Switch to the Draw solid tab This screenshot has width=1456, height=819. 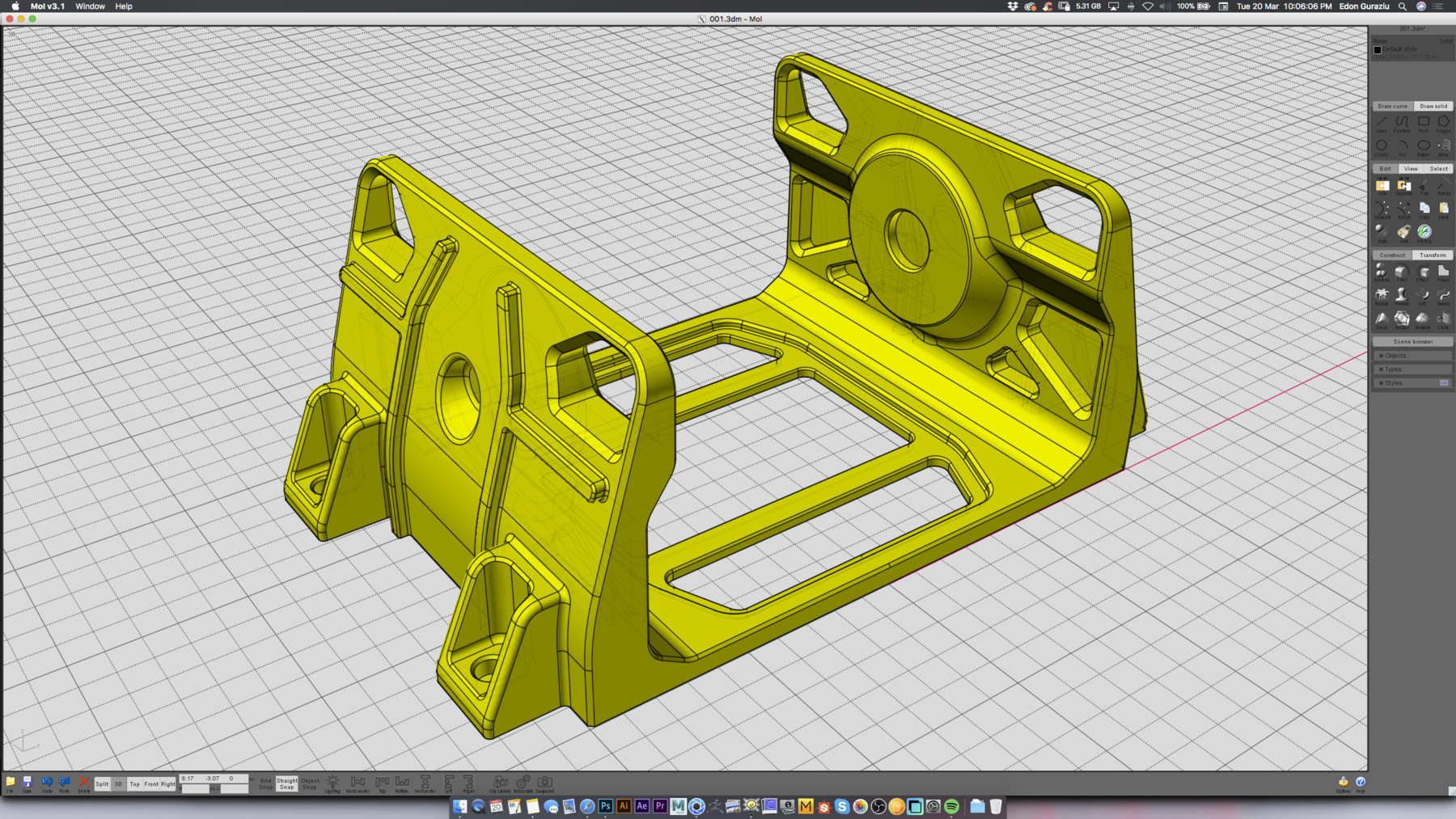tap(1432, 106)
